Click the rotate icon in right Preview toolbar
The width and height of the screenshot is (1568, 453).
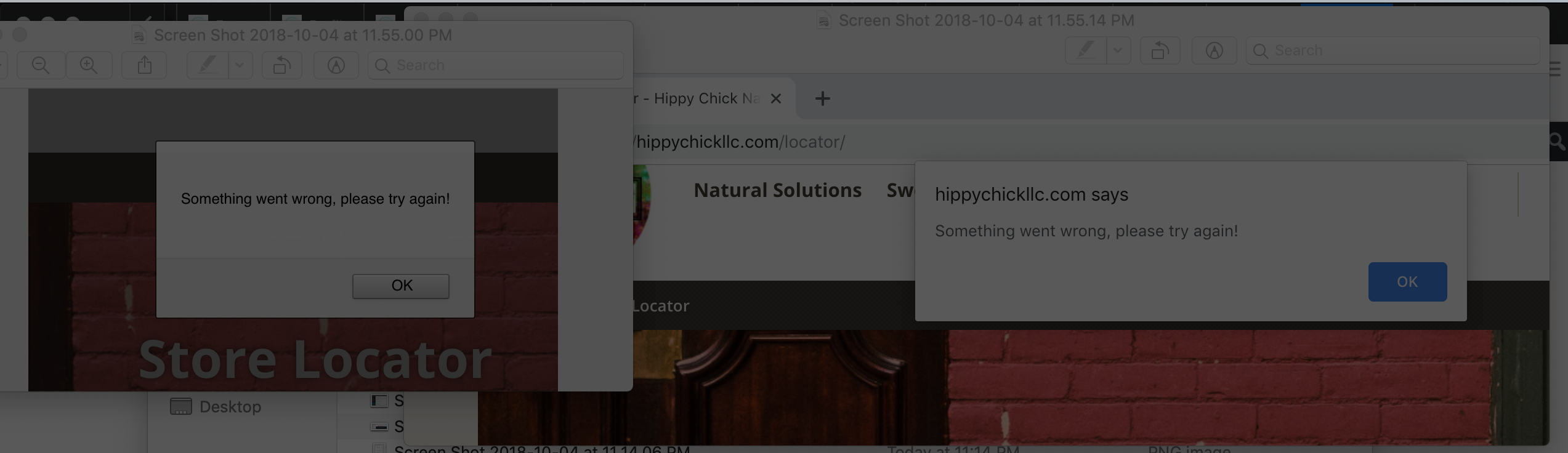1160,50
